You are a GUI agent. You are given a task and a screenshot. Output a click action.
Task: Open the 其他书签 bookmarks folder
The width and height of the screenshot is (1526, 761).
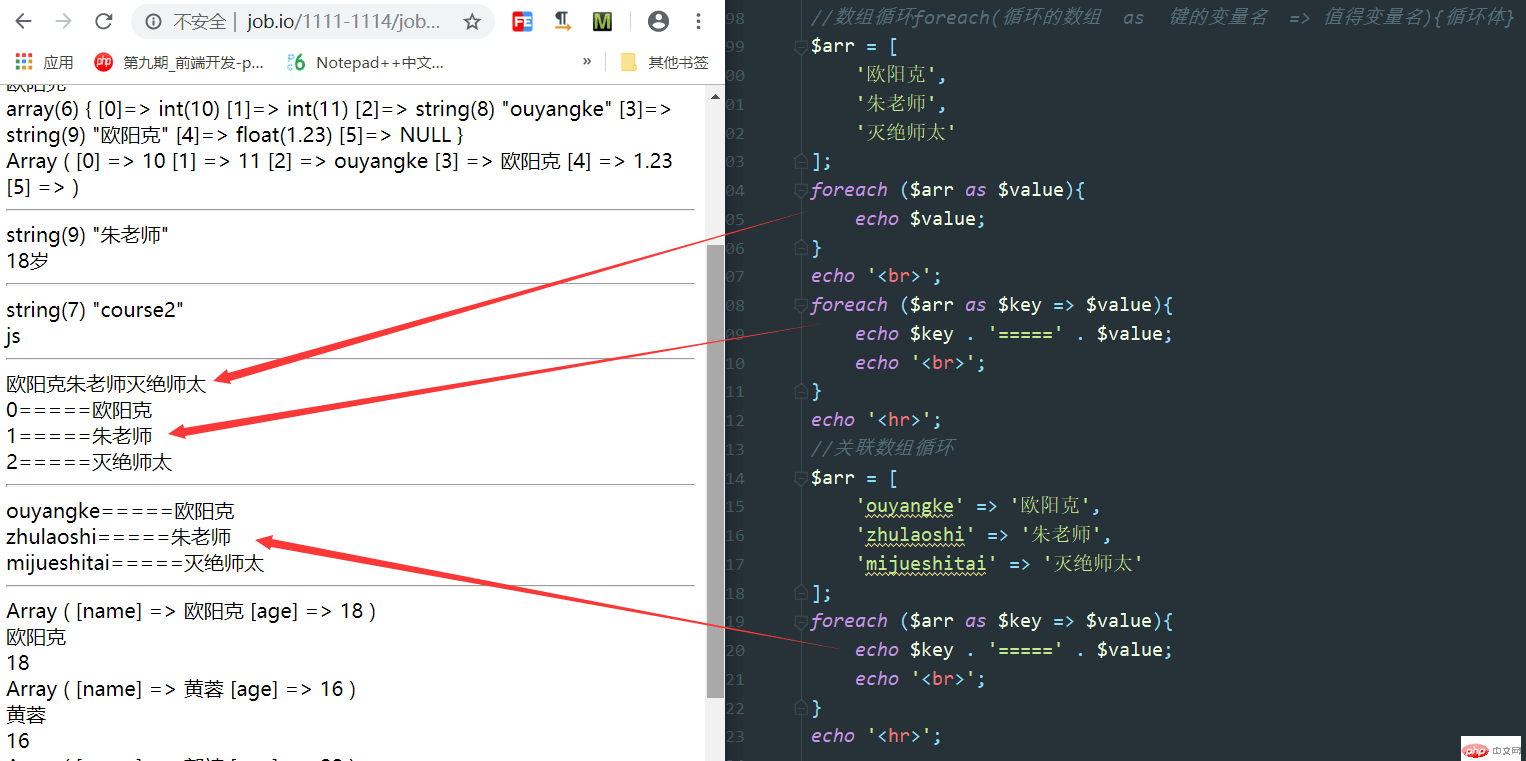point(664,62)
